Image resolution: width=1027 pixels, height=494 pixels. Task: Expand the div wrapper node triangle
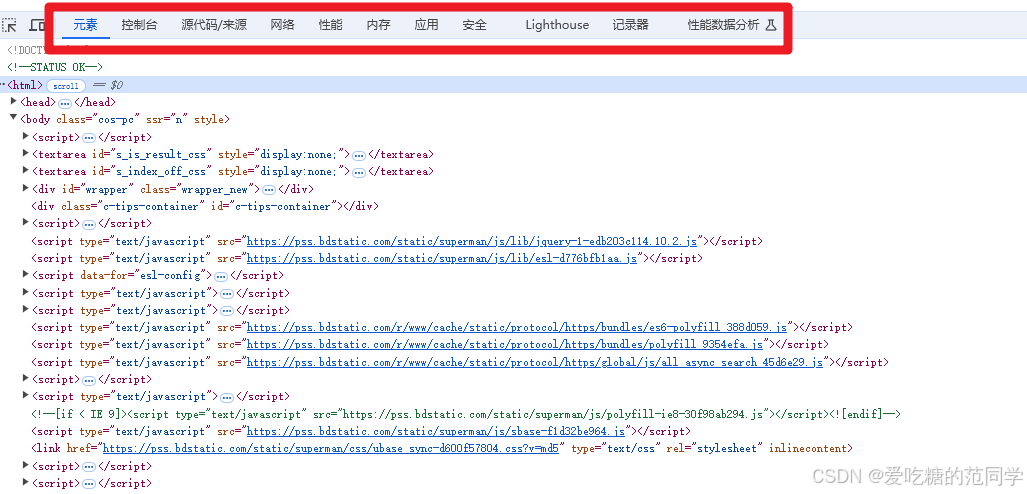[26, 188]
